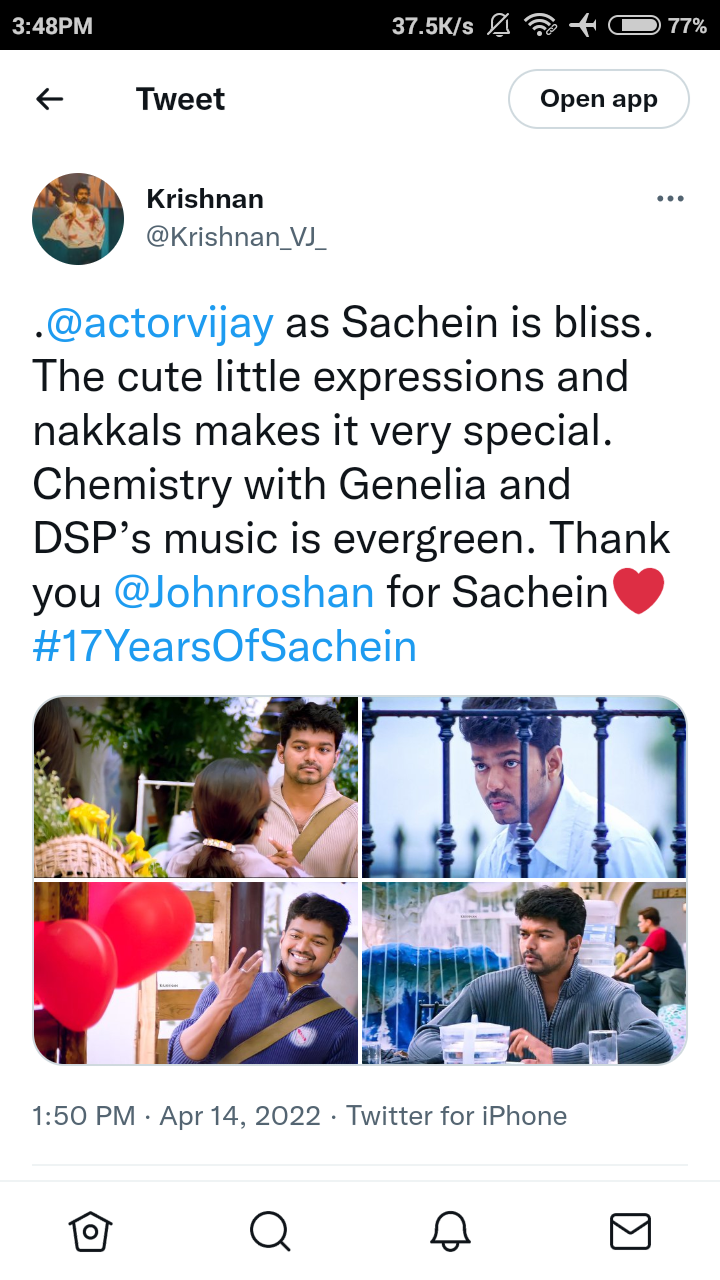Viewport: 720px width, 1280px height.
Task: View the top-right iron fence photo
Action: coord(524,787)
